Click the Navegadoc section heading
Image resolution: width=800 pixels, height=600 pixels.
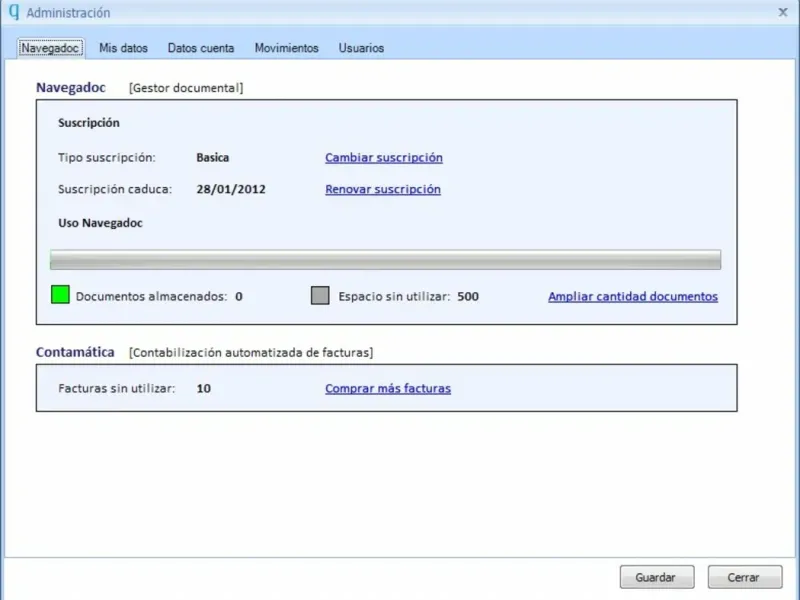71,88
